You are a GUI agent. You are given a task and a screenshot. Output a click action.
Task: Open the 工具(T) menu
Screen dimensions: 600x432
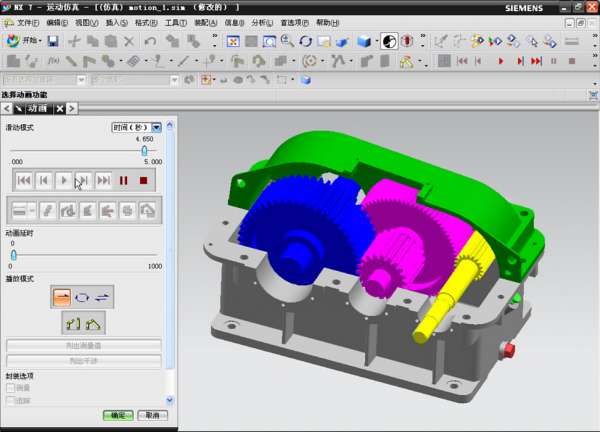[x=176, y=23]
